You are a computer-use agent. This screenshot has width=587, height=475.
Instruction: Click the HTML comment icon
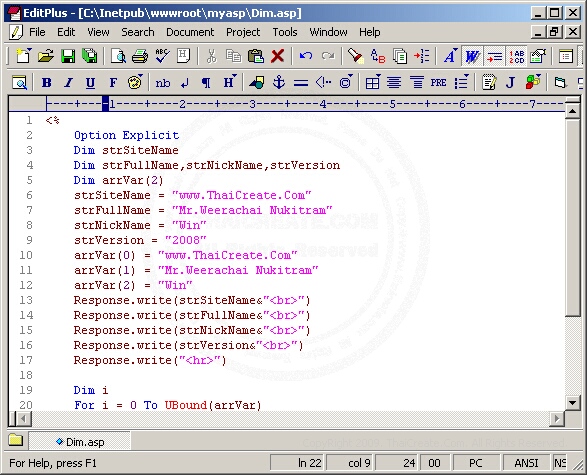[x=323, y=82]
